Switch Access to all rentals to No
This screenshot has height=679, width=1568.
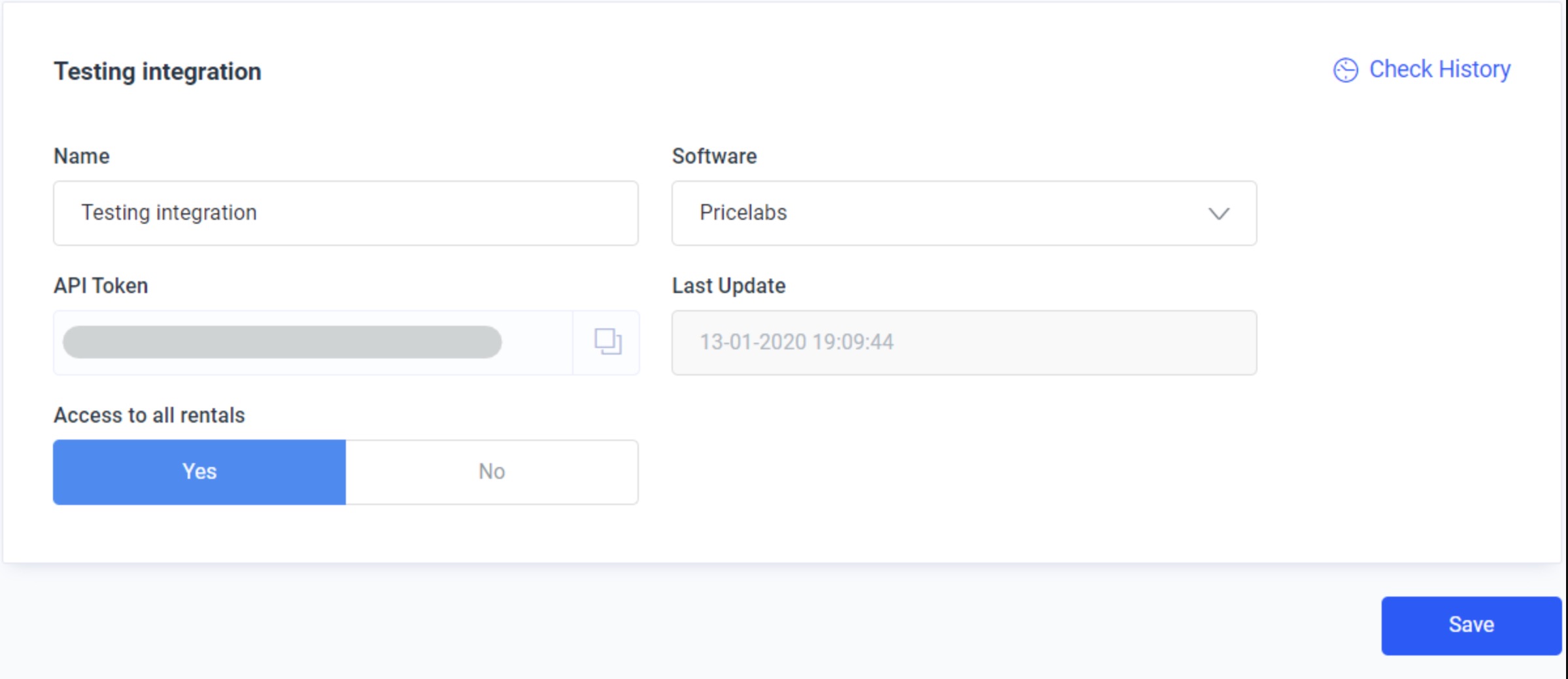pyautogui.click(x=492, y=472)
